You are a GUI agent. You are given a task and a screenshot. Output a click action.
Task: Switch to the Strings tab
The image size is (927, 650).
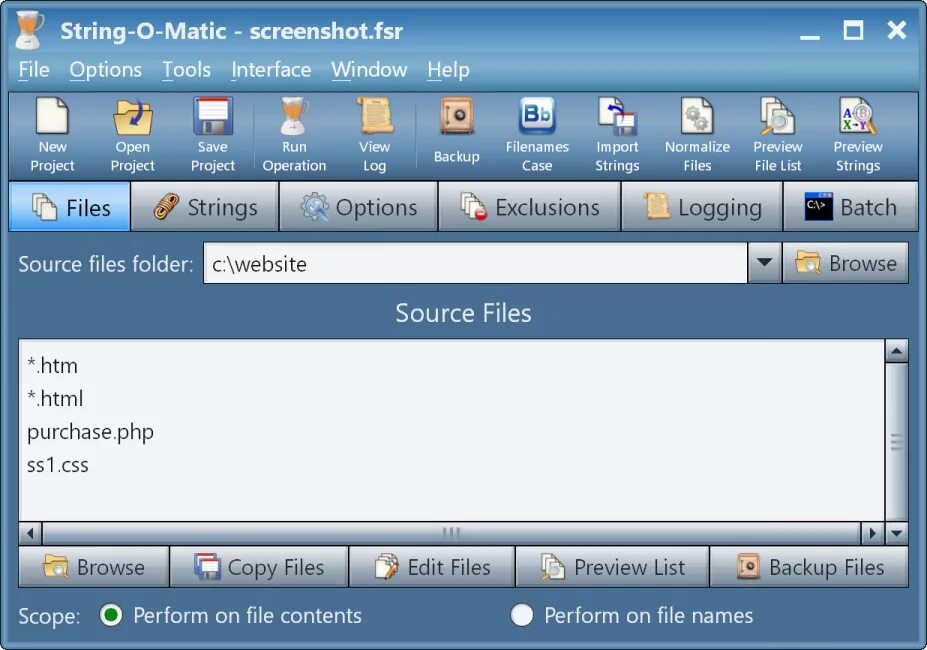[x=205, y=207]
